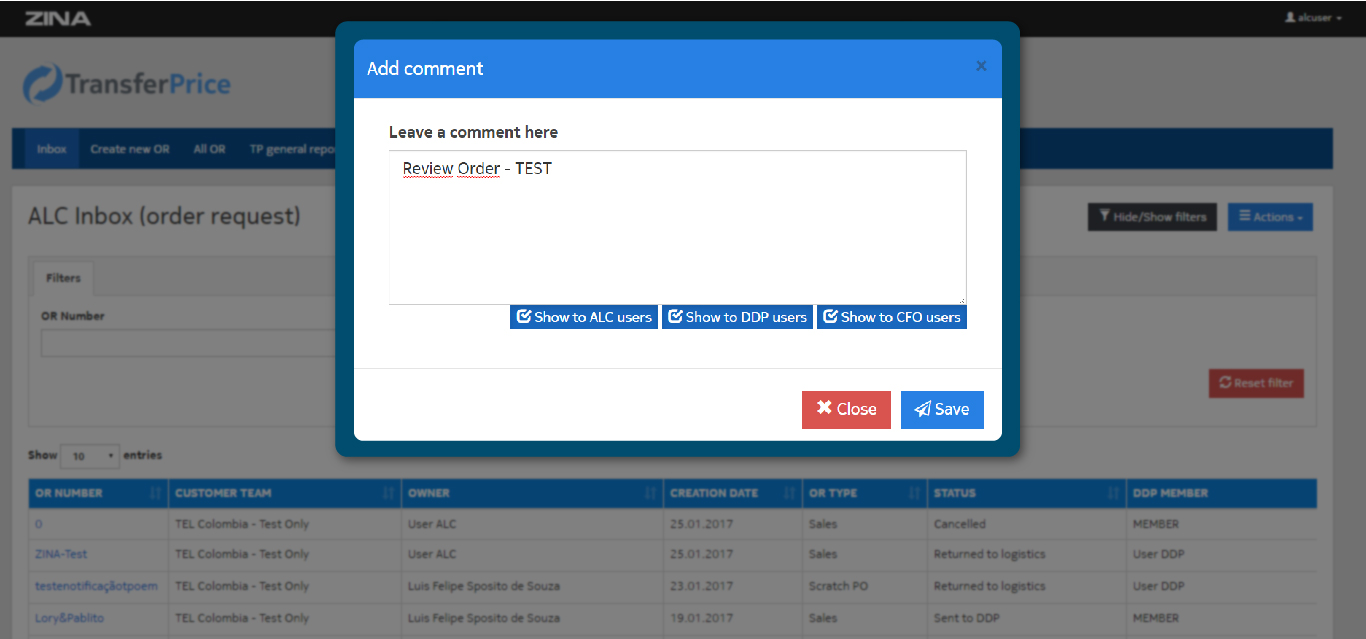Open the ZINA-Test order link
Image resolution: width=1366 pixels, height=639 pixels.
point(61,554)
